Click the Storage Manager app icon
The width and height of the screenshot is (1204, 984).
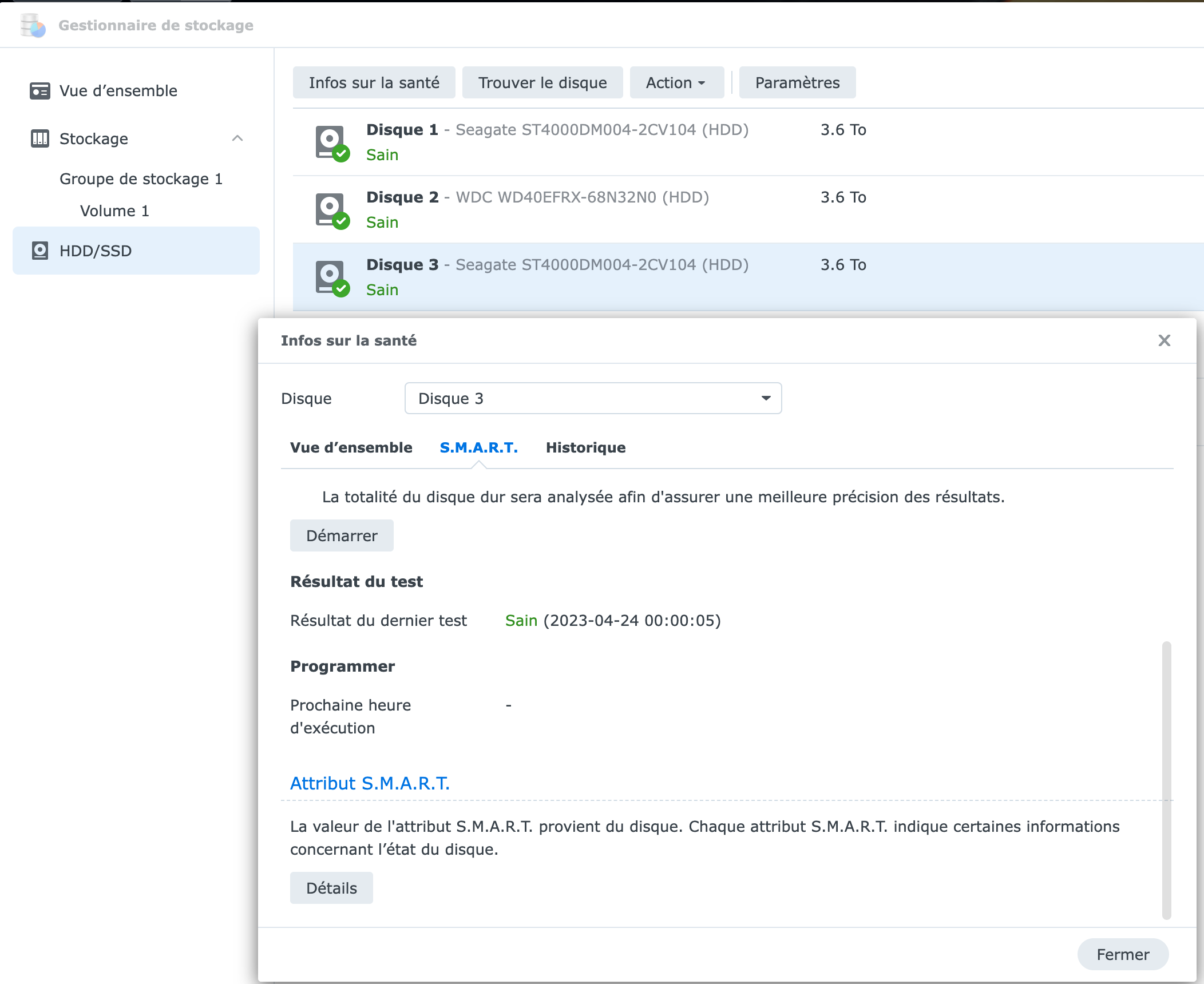pyautogui.click(x=32, y=26)
